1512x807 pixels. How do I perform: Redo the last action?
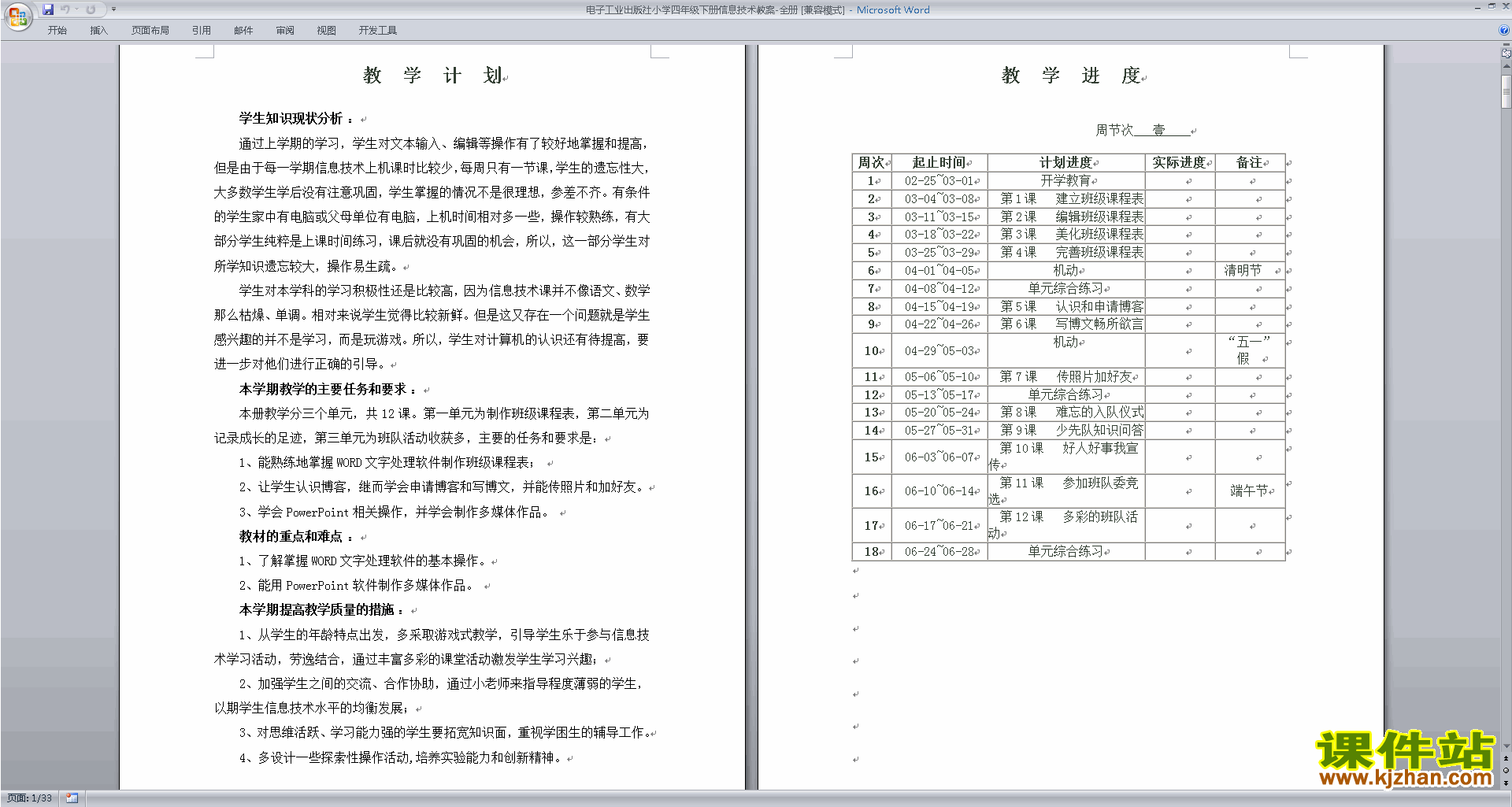[x=91, y=9]
